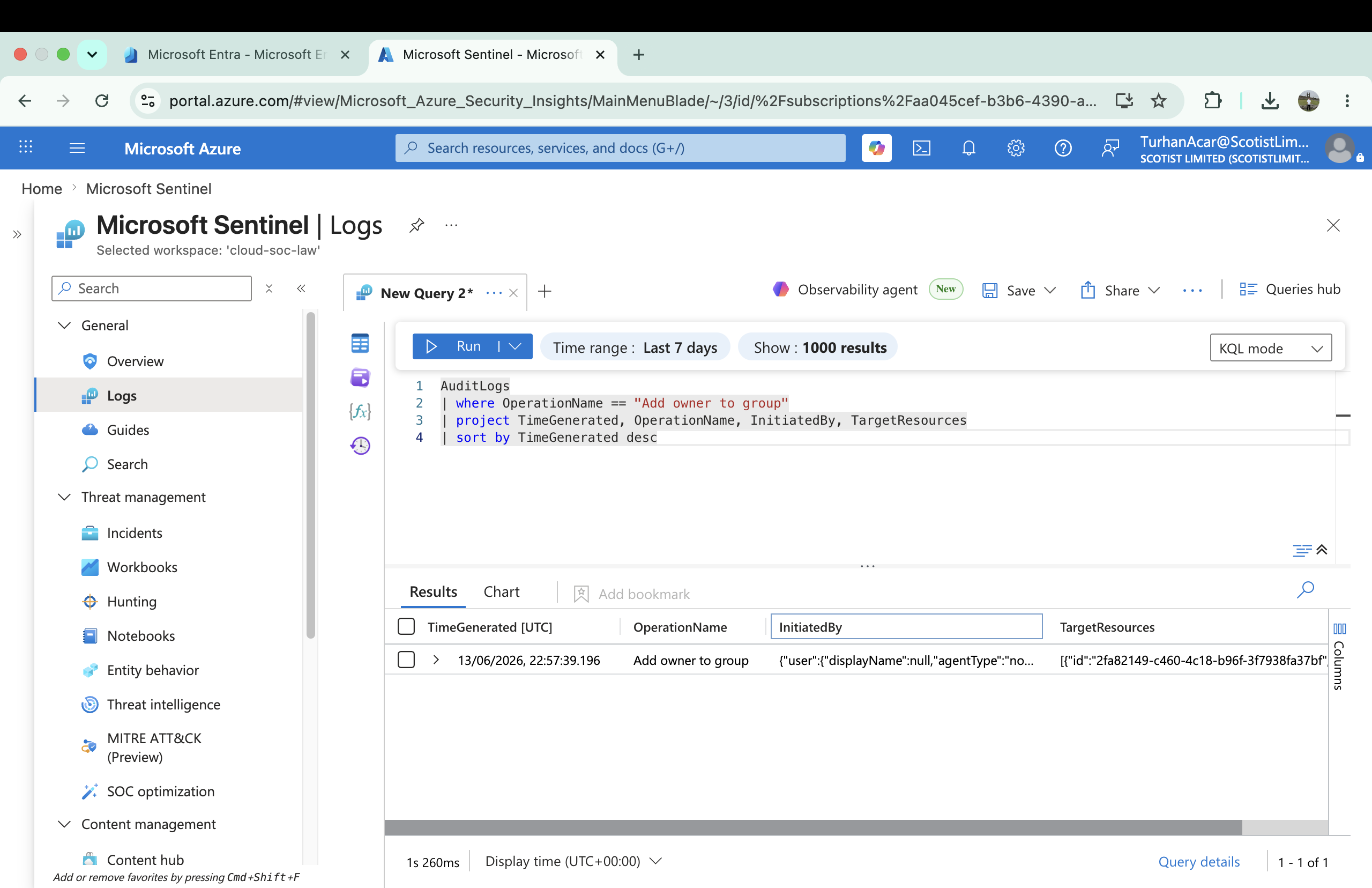Click the browser address bar
Image resolution: width=1372 pixels, height=888 pixels.
[x=633, y=101]
